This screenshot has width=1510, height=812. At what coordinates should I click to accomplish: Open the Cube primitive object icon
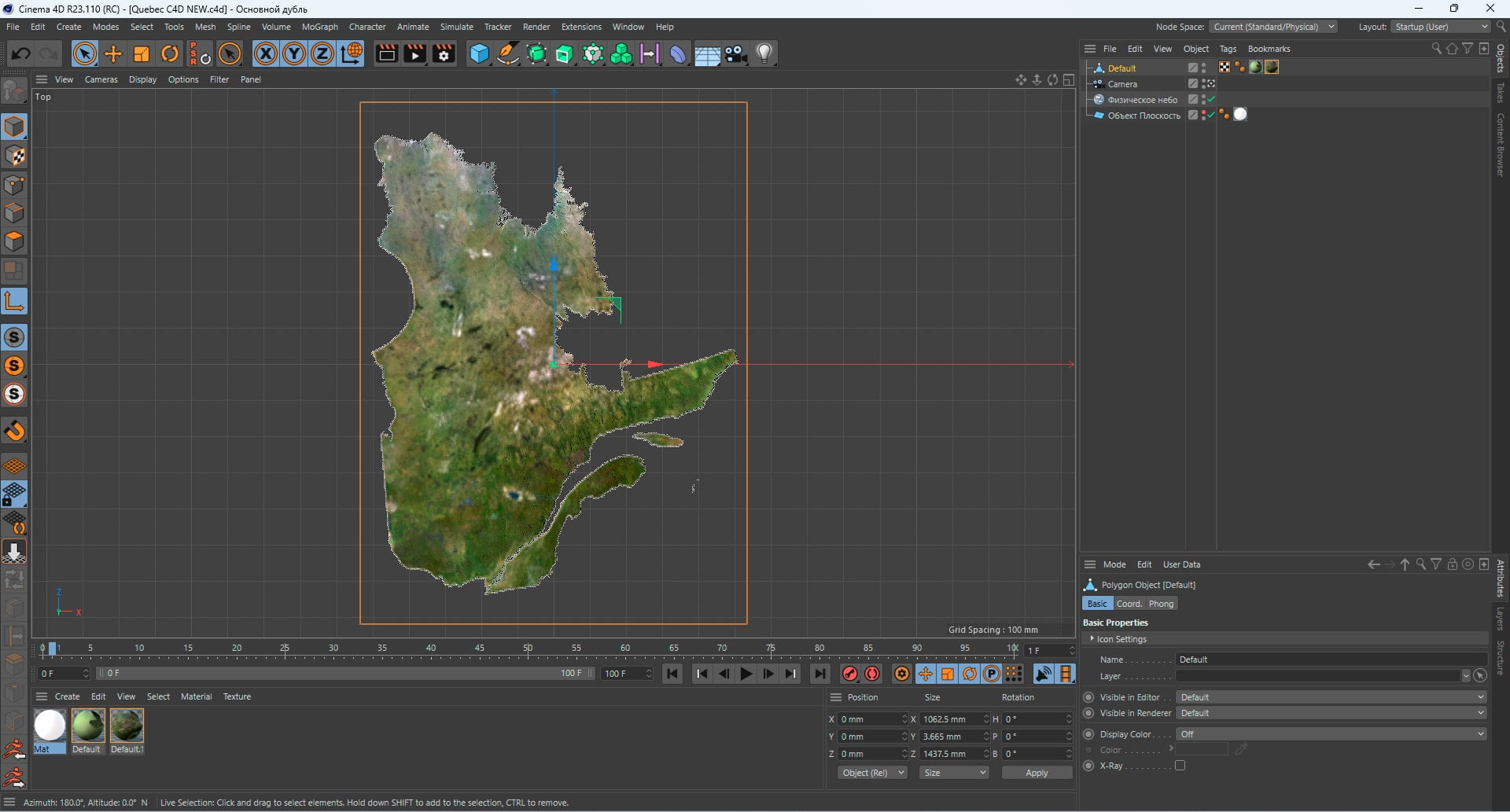[x=479, y=53]
